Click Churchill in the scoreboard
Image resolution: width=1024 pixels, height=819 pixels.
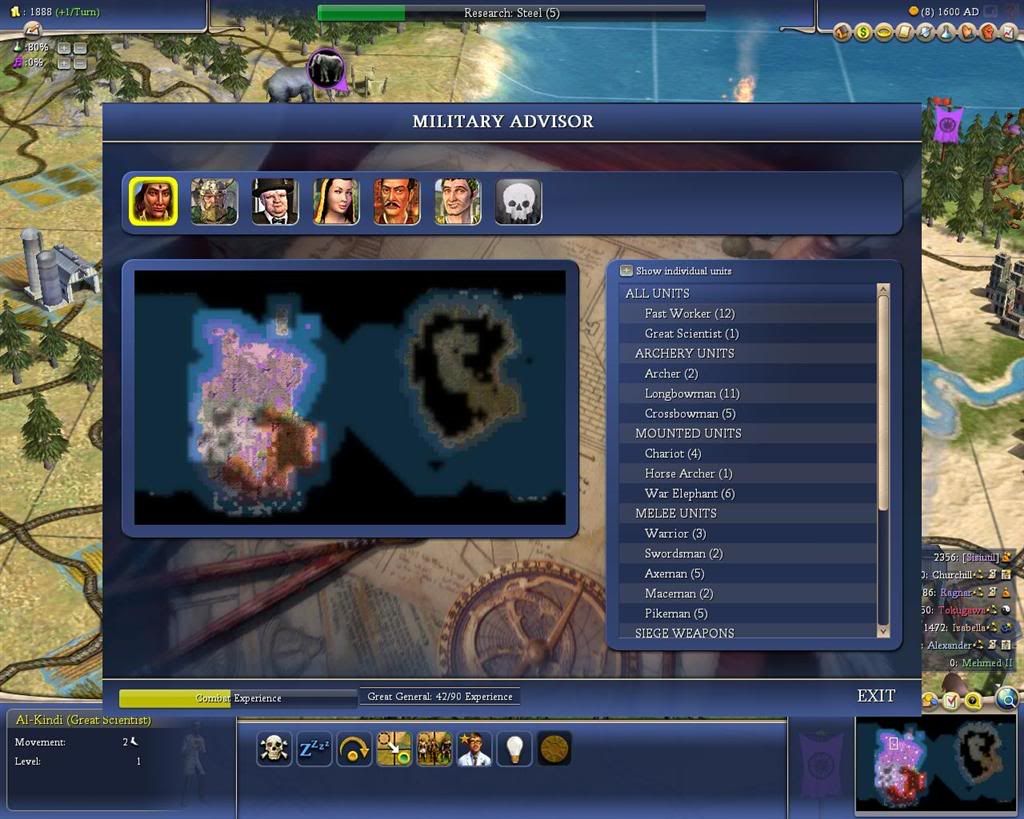pyautogui.click(x=952, y=575)
